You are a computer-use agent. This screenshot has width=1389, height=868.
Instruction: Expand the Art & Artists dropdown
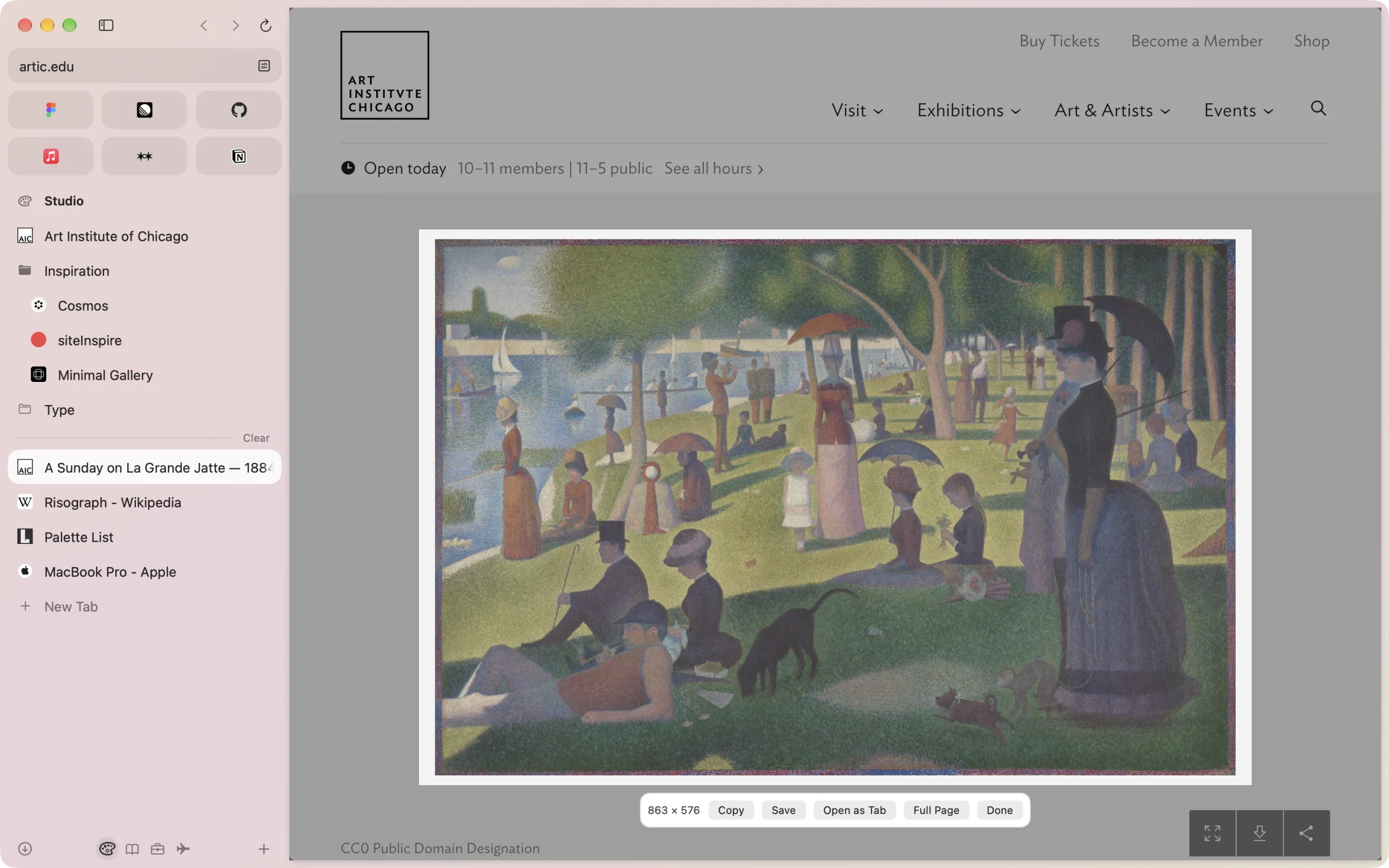(x=1112, y=111)
